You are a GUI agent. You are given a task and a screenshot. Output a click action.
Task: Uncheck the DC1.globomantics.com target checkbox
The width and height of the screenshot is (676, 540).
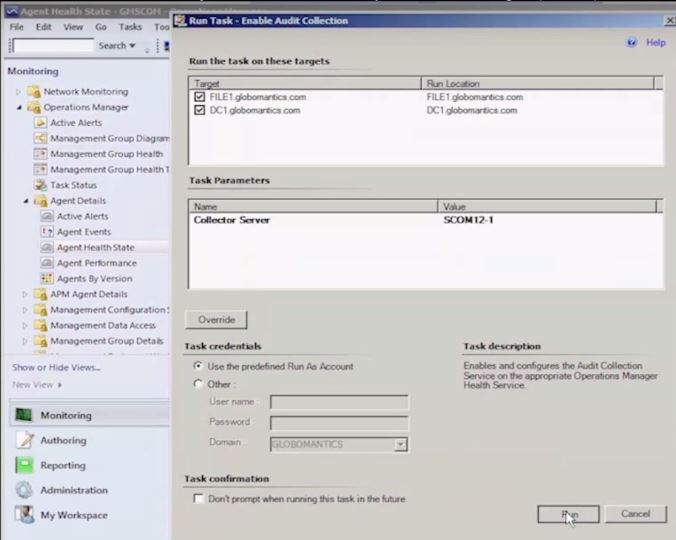[x=200, y=111]
